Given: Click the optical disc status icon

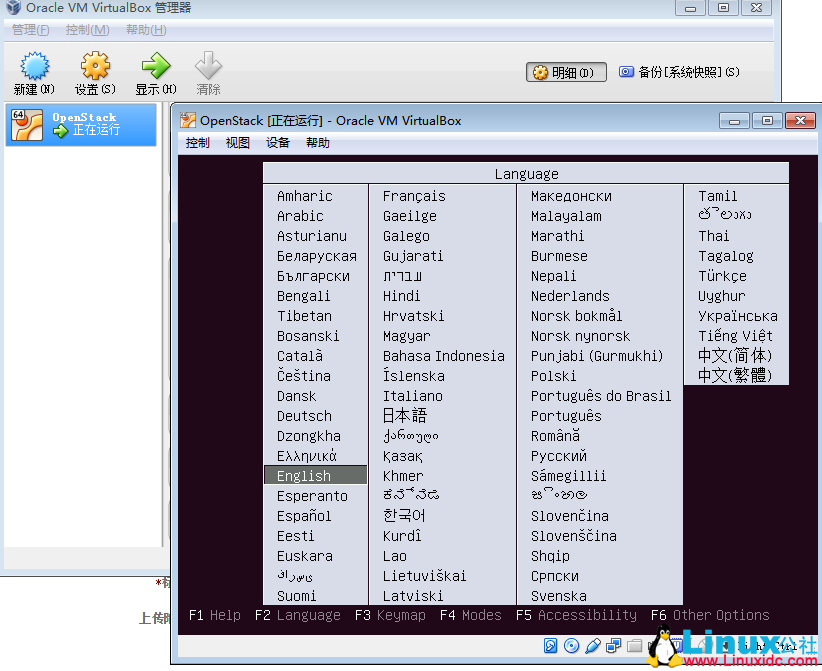Looking at the screenshot, I should (572, 646).
